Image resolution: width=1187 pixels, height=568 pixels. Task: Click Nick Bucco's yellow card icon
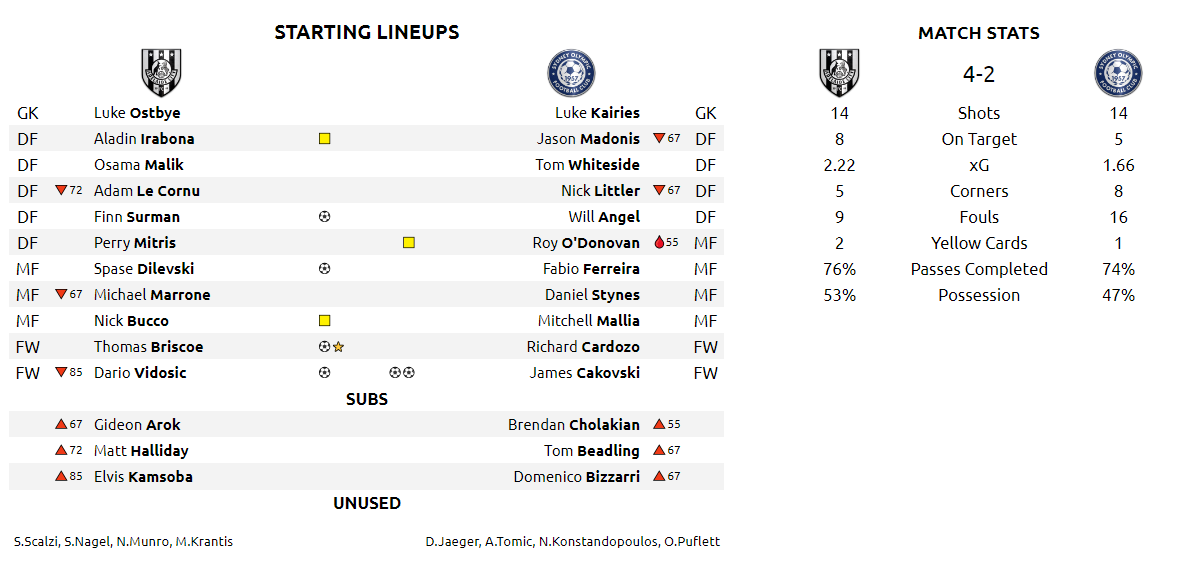324,321
